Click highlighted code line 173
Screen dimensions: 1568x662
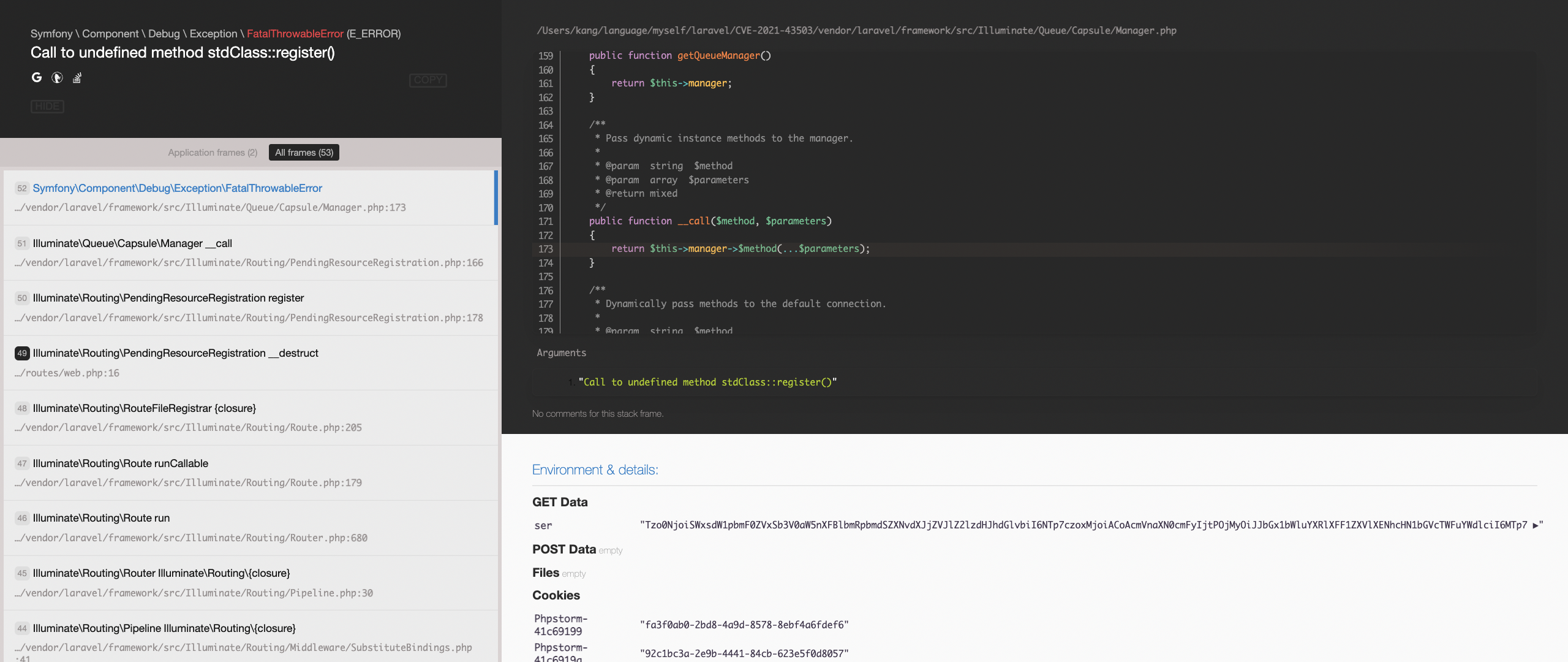(740, 249)
